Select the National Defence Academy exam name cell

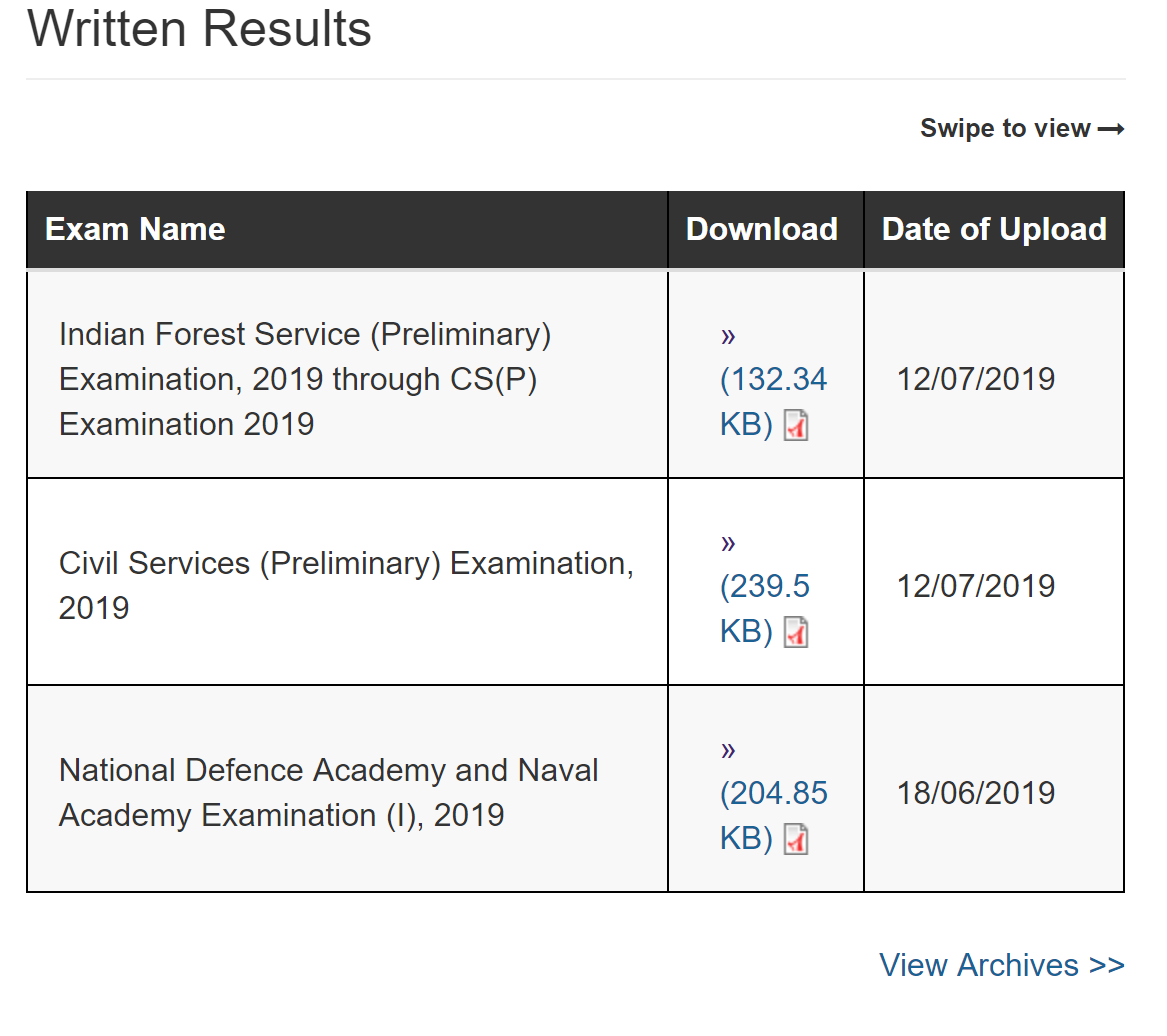tap(328, 793)
